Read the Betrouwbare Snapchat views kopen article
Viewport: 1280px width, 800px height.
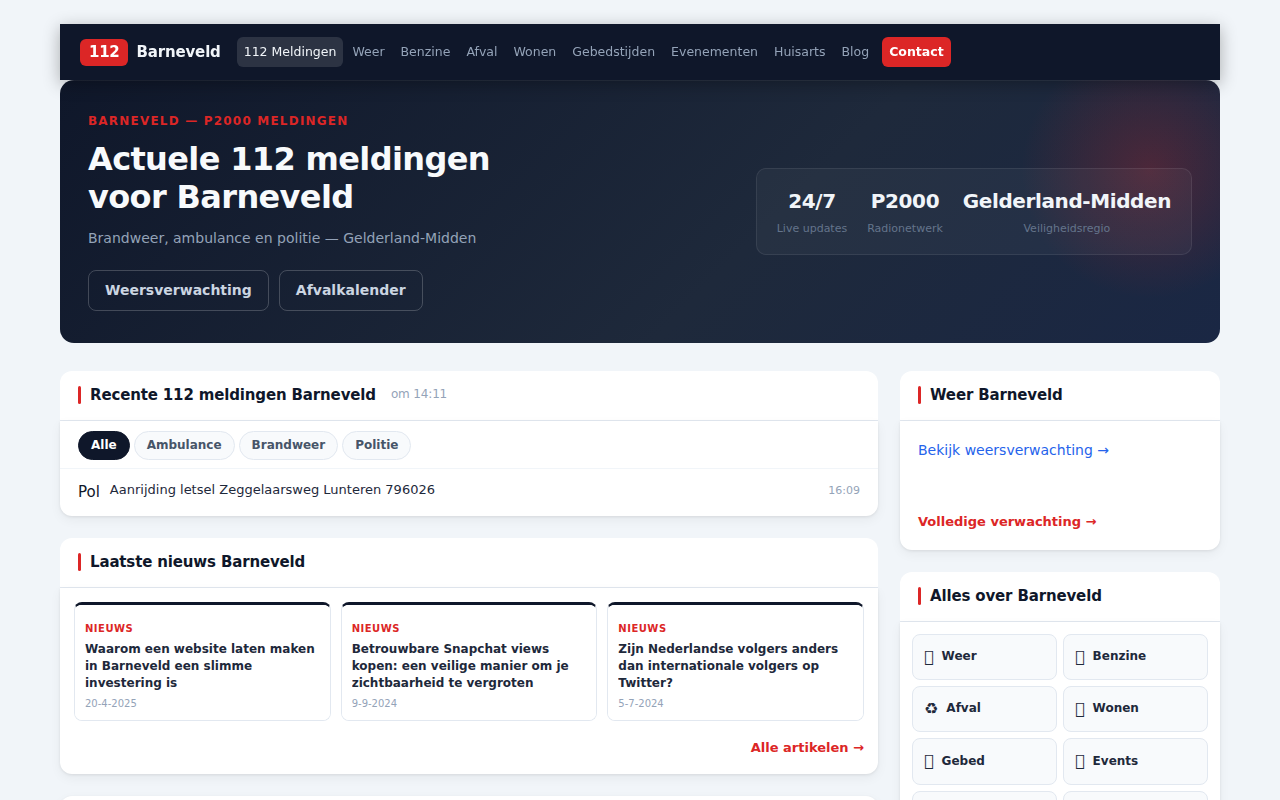469,661
